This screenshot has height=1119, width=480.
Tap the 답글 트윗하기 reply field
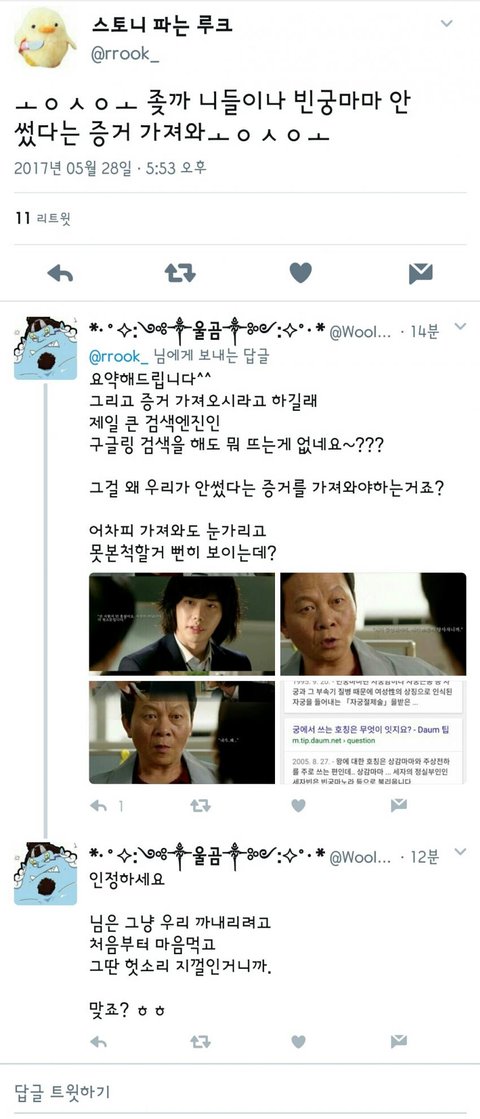240,1090
